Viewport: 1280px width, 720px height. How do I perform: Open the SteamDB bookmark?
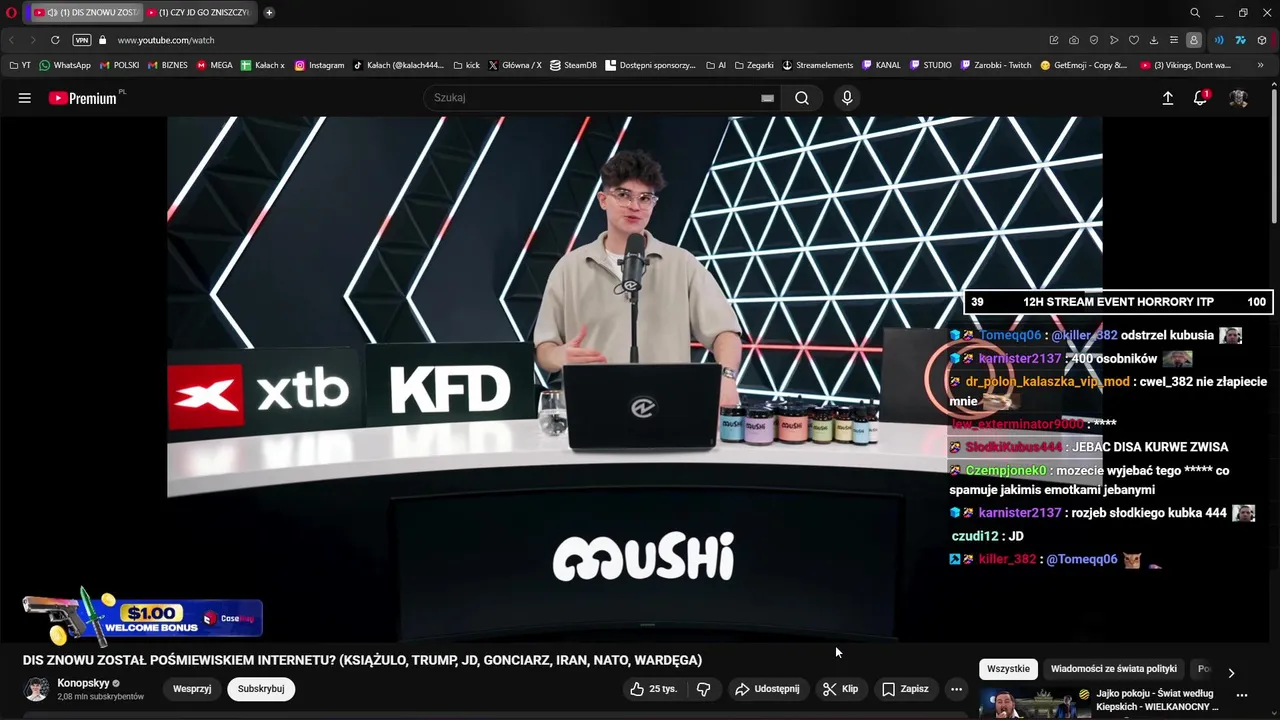click(x=573, y=65)
